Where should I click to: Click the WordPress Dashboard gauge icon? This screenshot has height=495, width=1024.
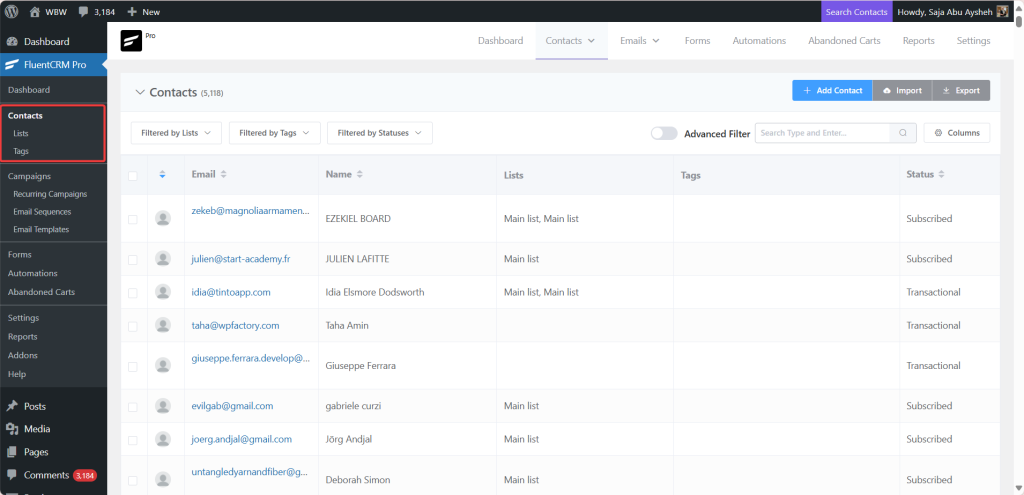pyautogui.click(x=12, y=42)
